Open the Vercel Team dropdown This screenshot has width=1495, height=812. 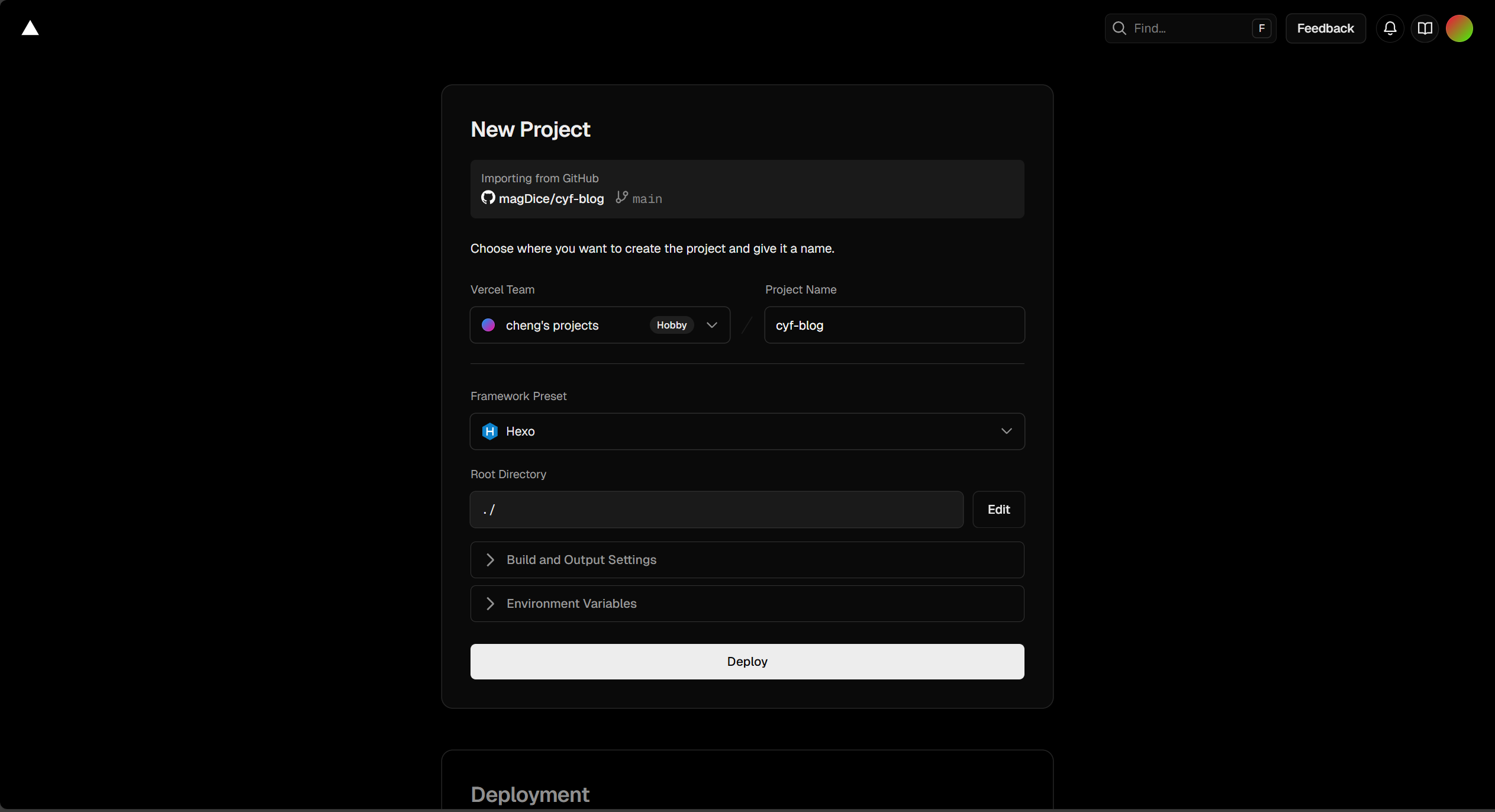tap(712, 325)
